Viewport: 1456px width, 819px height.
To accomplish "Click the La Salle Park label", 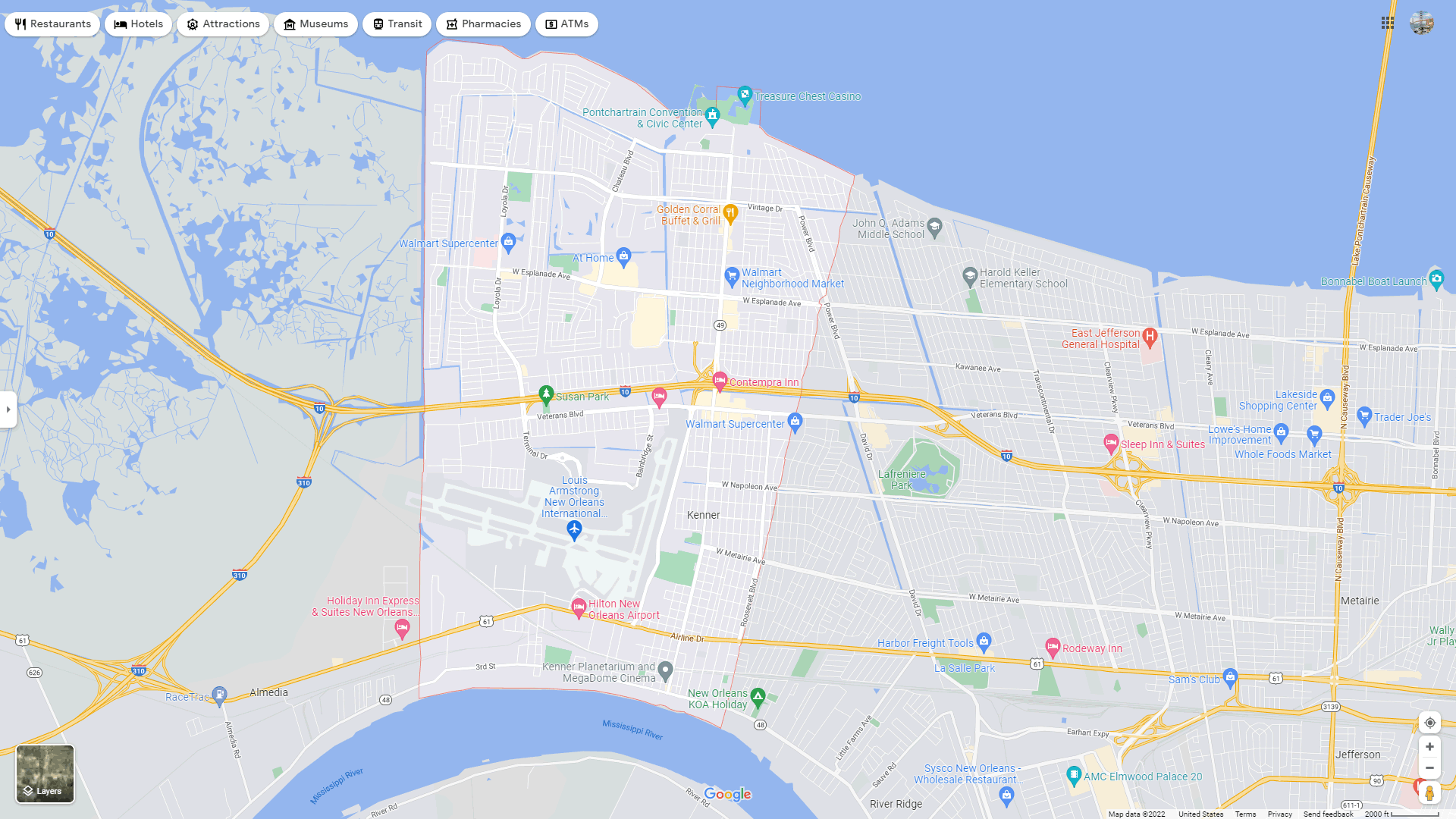I will (x=965, y=668).
